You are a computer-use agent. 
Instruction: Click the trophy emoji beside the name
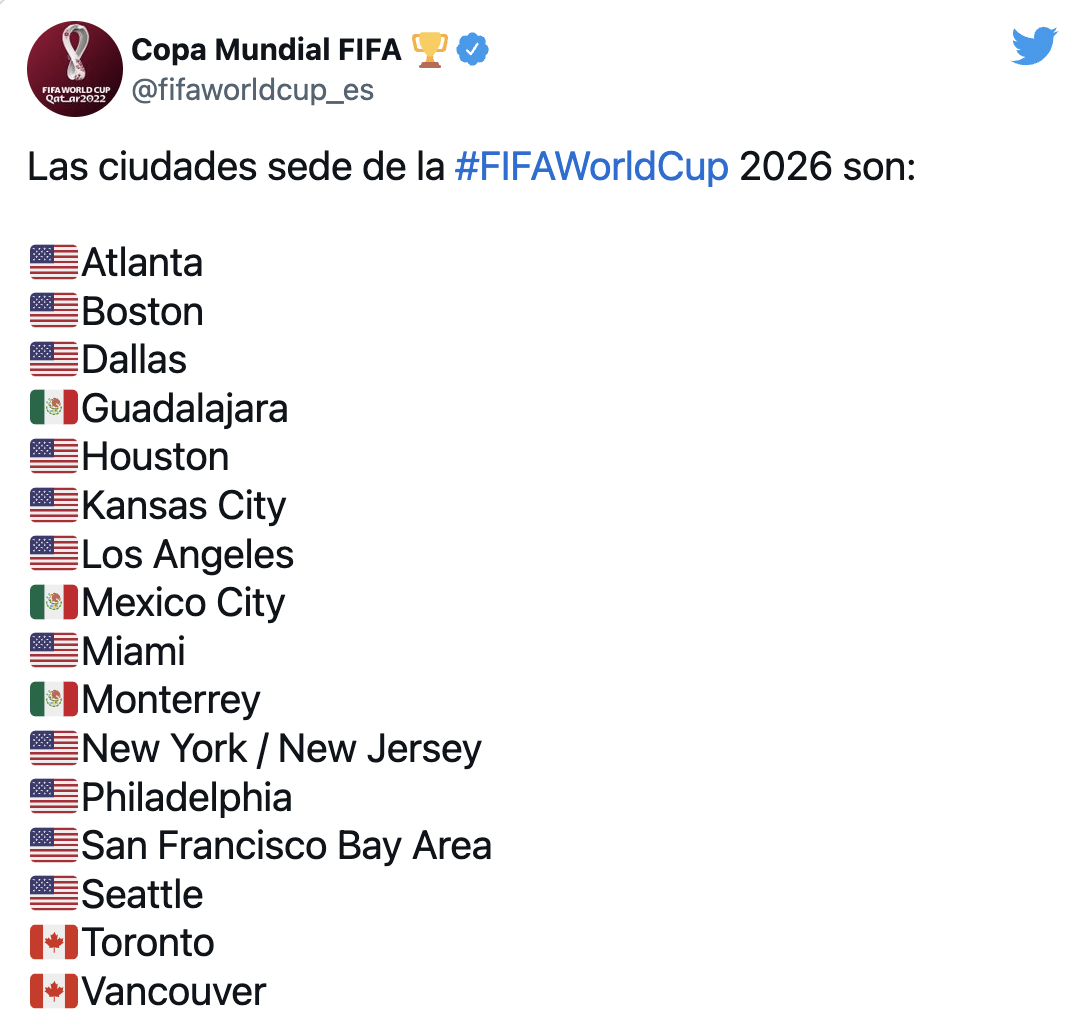pyautogui.click(x=429, y=48)
